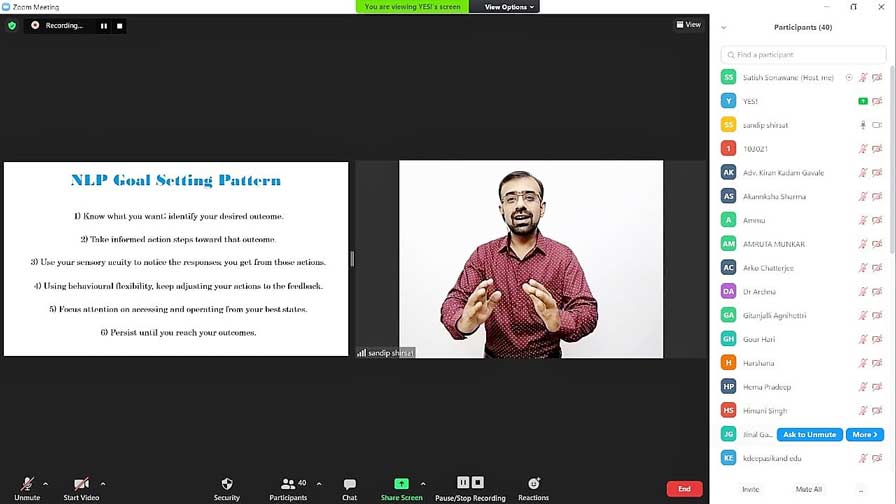Pause the recording from top-left indicator
The width and height of the screenshot is (896, 504).
103,26
